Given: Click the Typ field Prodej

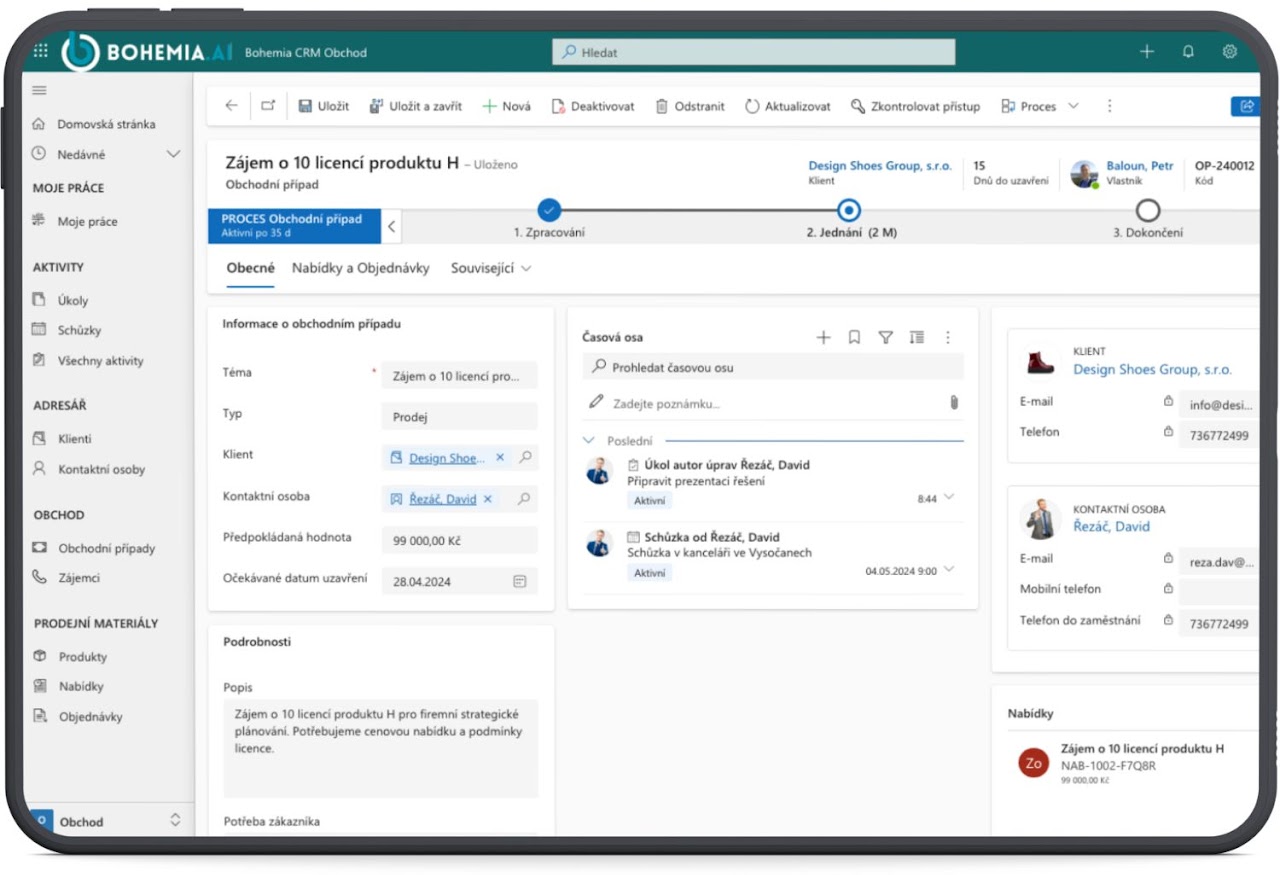Looking at the screenshot, I should pyautogui.click(x=459, y=417).
